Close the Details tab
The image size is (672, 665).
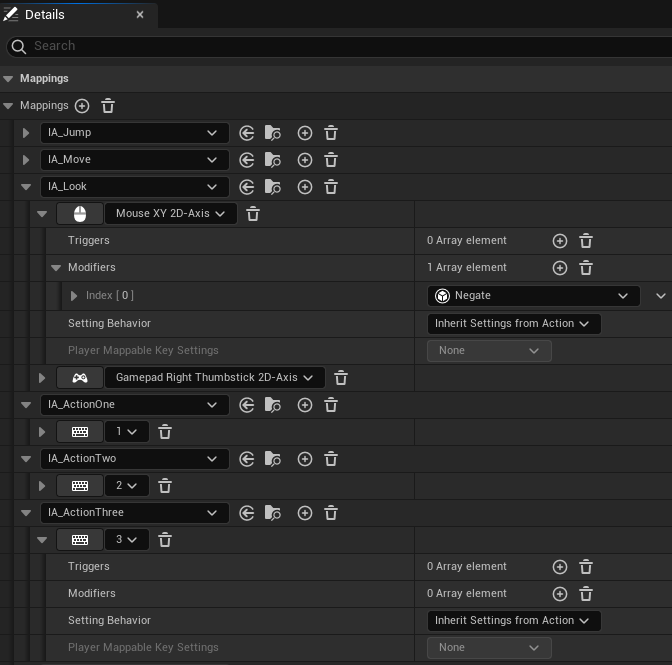click(140, 15)
